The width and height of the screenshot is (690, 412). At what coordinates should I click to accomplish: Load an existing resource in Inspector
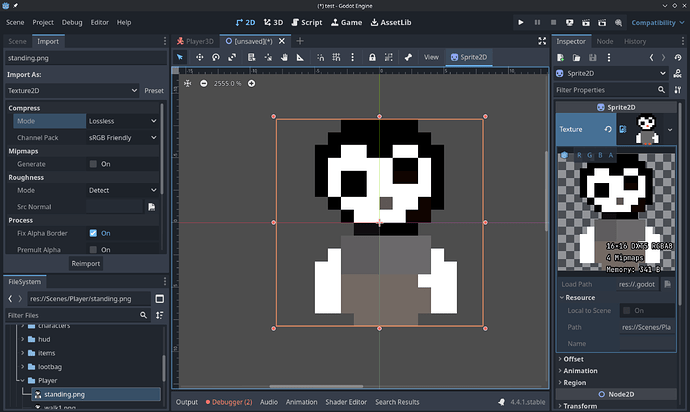pos(576,58)
